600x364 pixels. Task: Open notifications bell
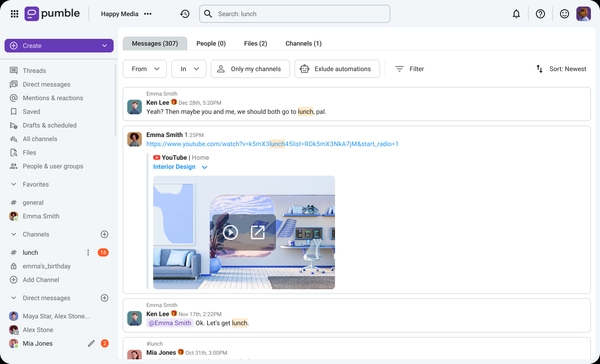516,14
